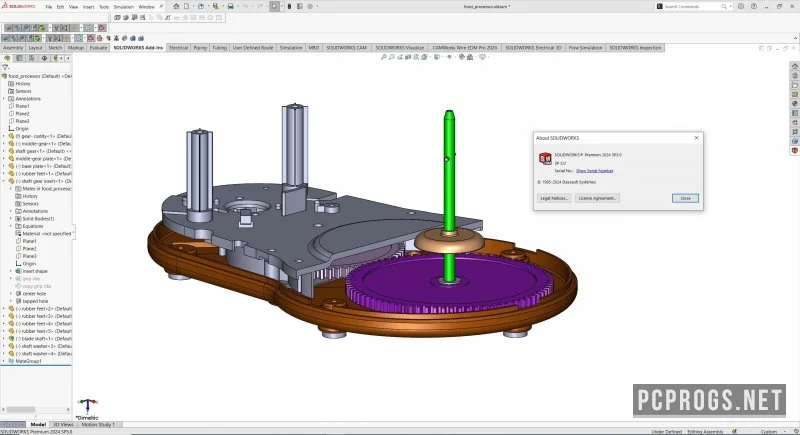The height and width of the screenshot is (435, 800).
Task: Open the Search Commands dropdown arrow
Action: [730, 6]
